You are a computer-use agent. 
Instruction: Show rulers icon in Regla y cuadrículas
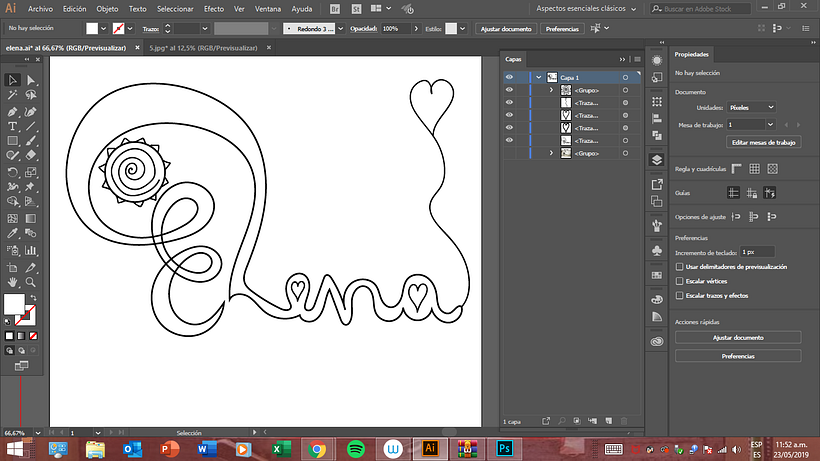click(736, 168)
